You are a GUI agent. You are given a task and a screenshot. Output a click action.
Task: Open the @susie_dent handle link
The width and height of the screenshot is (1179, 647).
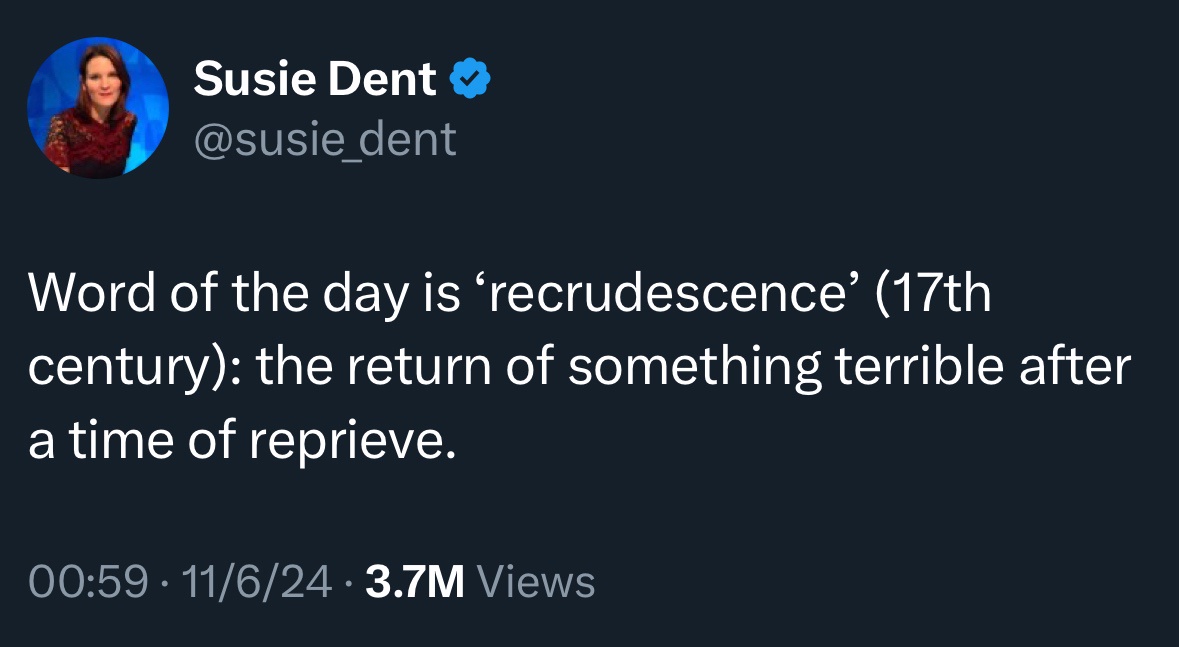pos(325,139)
